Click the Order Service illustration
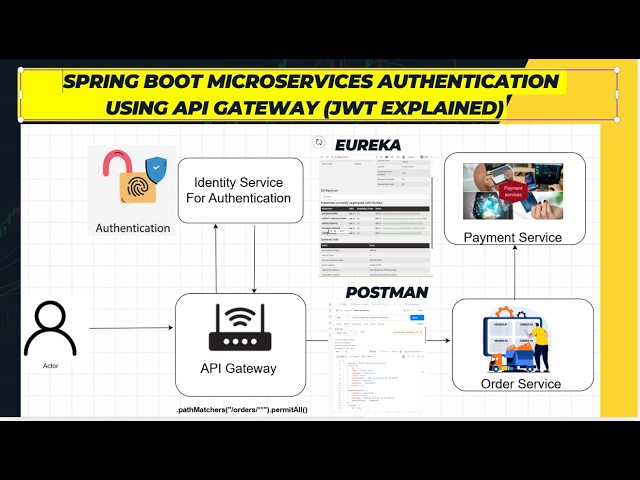 tap(517, 340)
